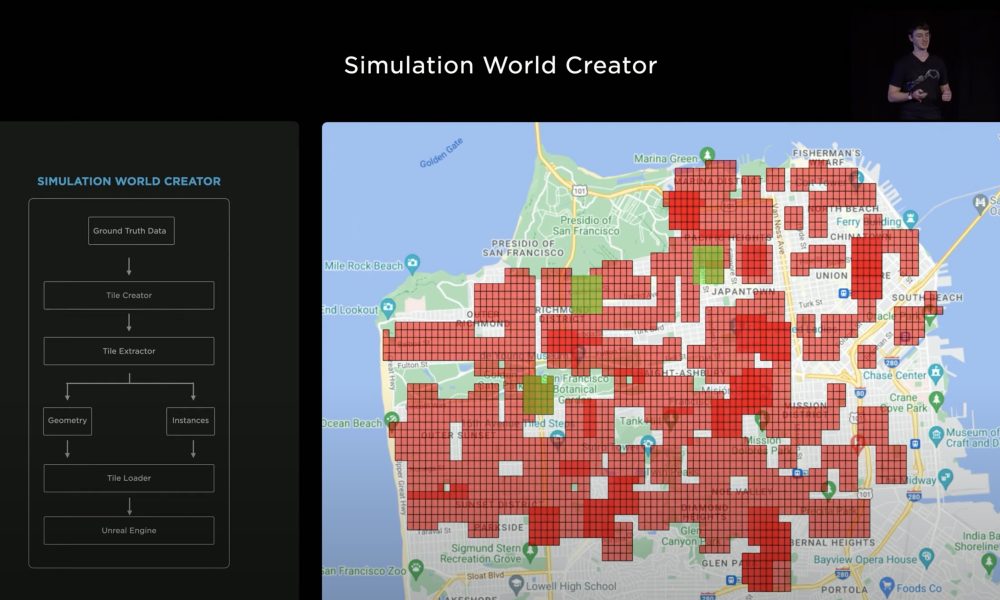1000x600 pixels.
Task: Click the Tile Extractor step
Action: [129, 351]
